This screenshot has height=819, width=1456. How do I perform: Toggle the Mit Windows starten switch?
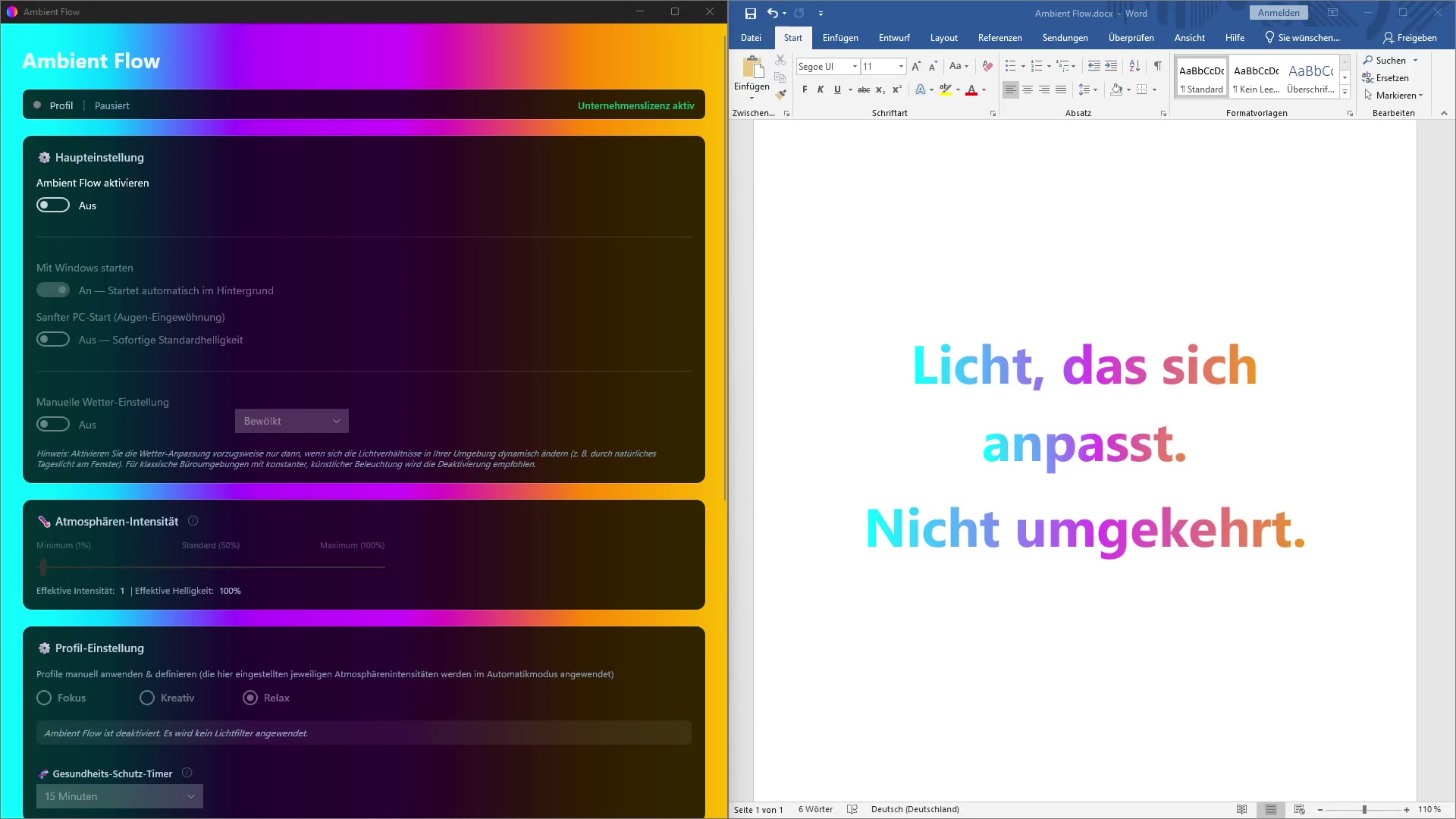pyautogui.click(x=53, y=290)
